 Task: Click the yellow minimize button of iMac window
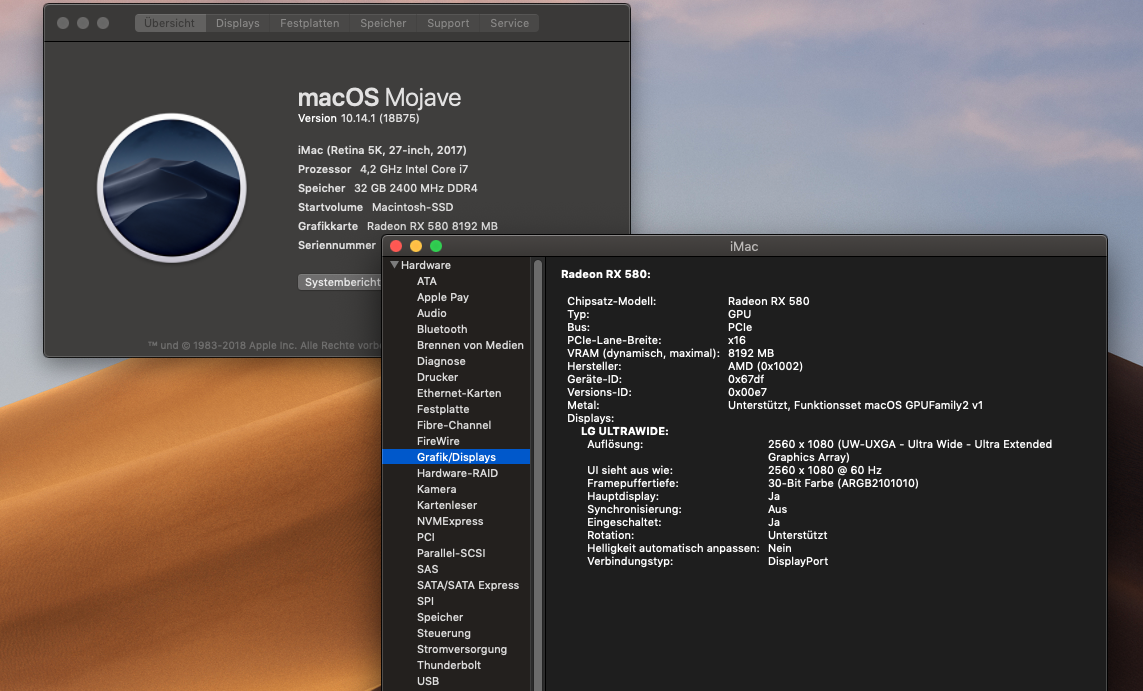pos(416,246)
